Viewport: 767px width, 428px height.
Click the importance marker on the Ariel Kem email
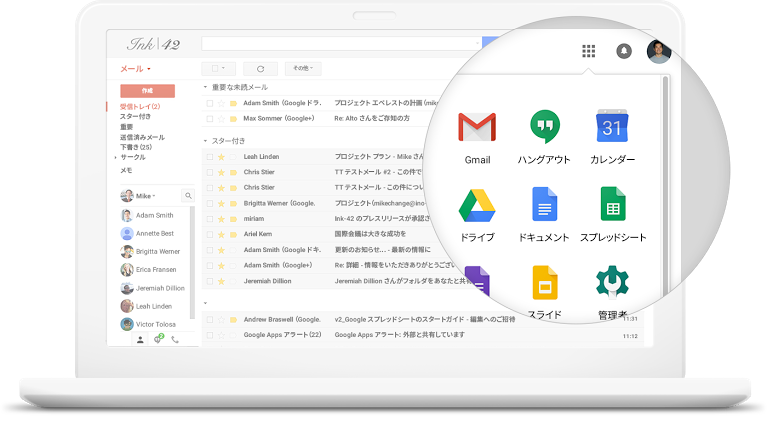click(233, 234)
